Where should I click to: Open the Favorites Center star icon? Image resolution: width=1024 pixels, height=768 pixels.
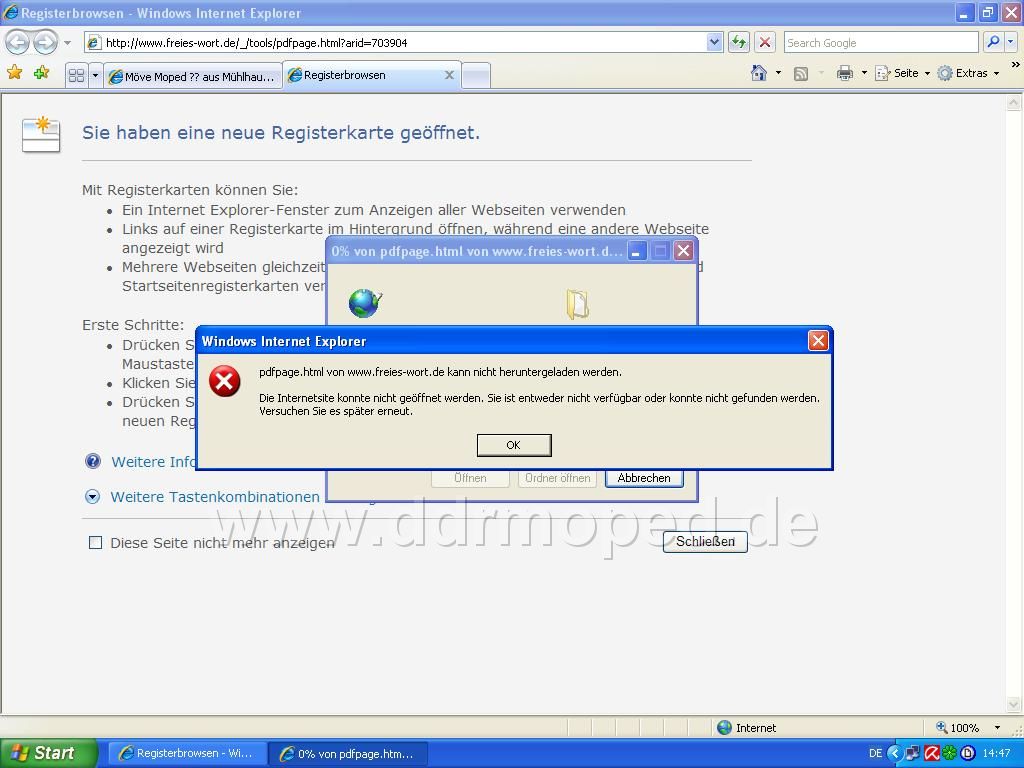(x=15, y=72)
